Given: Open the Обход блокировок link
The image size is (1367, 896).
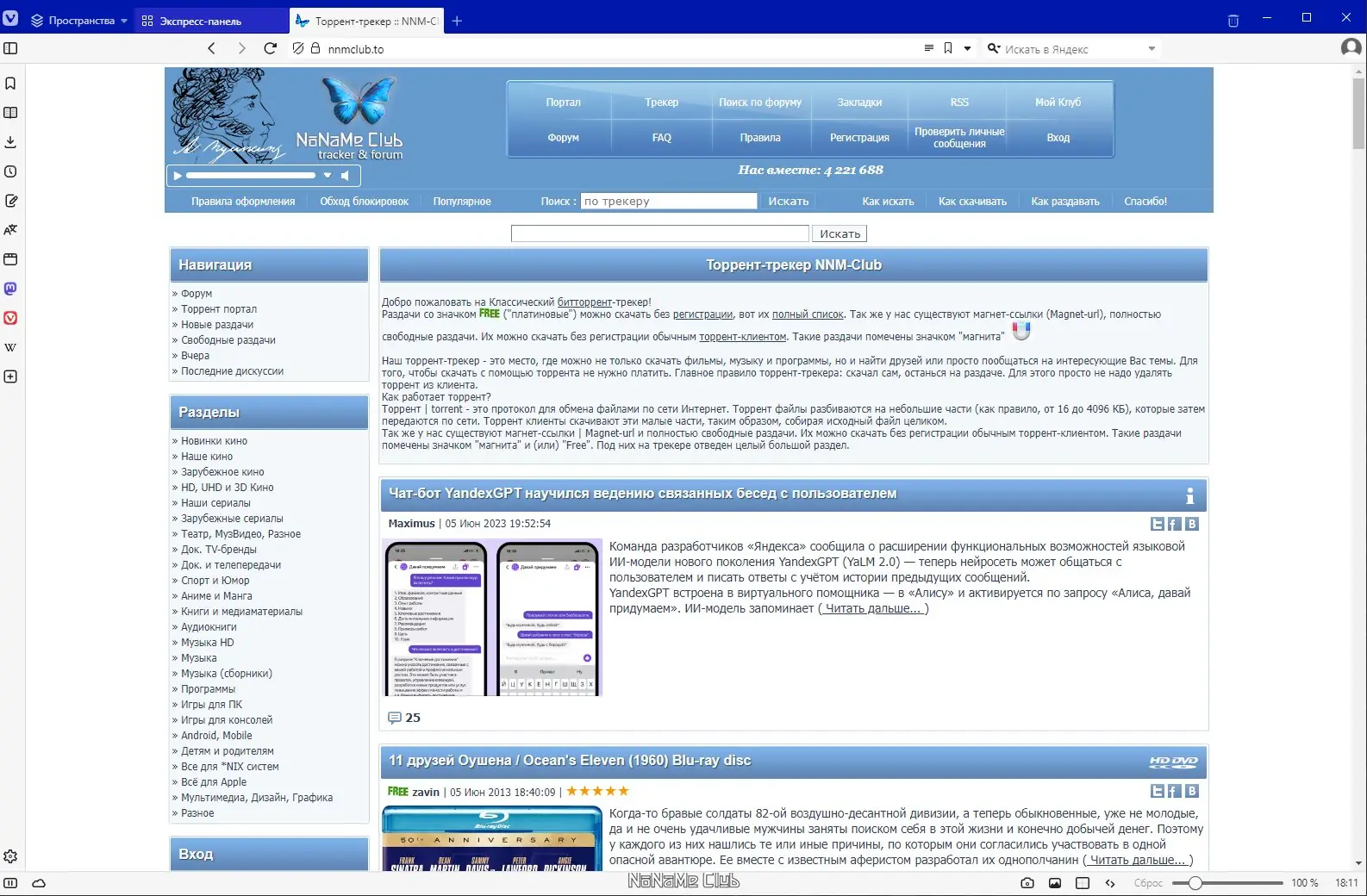Looking at the screenshot, I should pyautogui.click(x=364, y=202).
